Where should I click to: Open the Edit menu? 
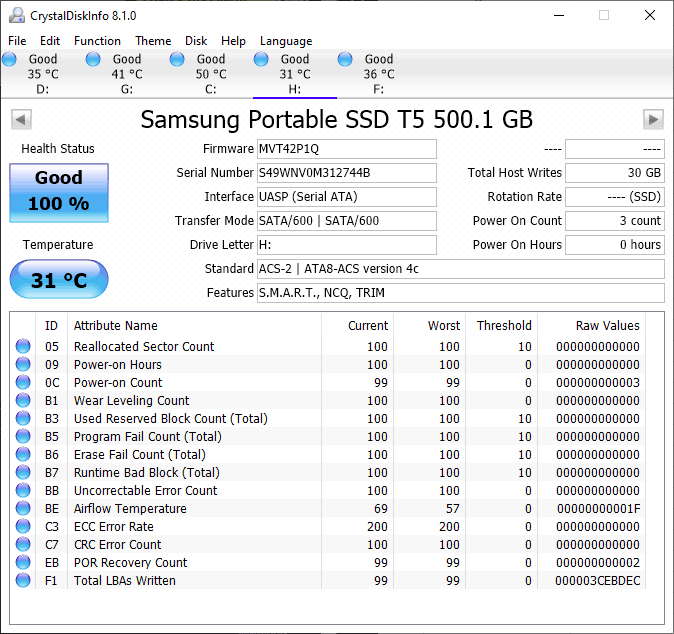click(x=50, y=41)
